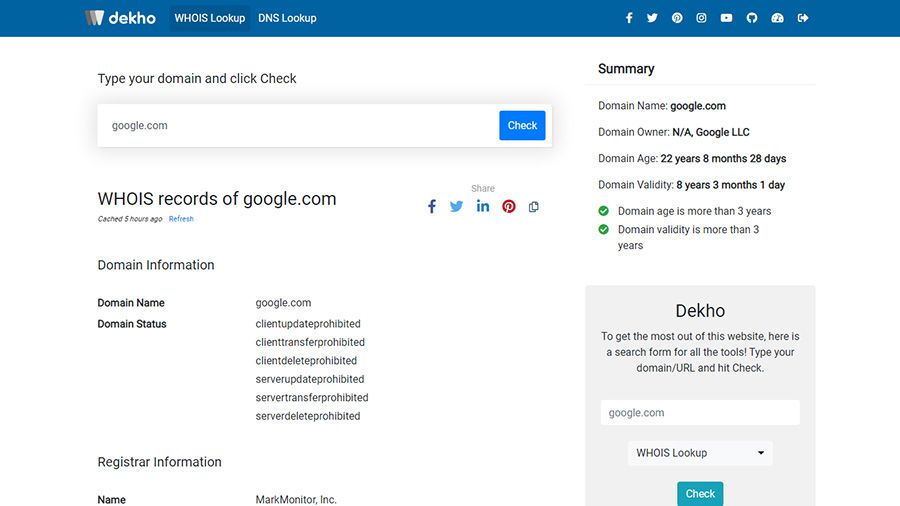Viewport: 900px width, 506px height.
Task: Click the dekho logo in the header
Action: click(x=121, y=18)
